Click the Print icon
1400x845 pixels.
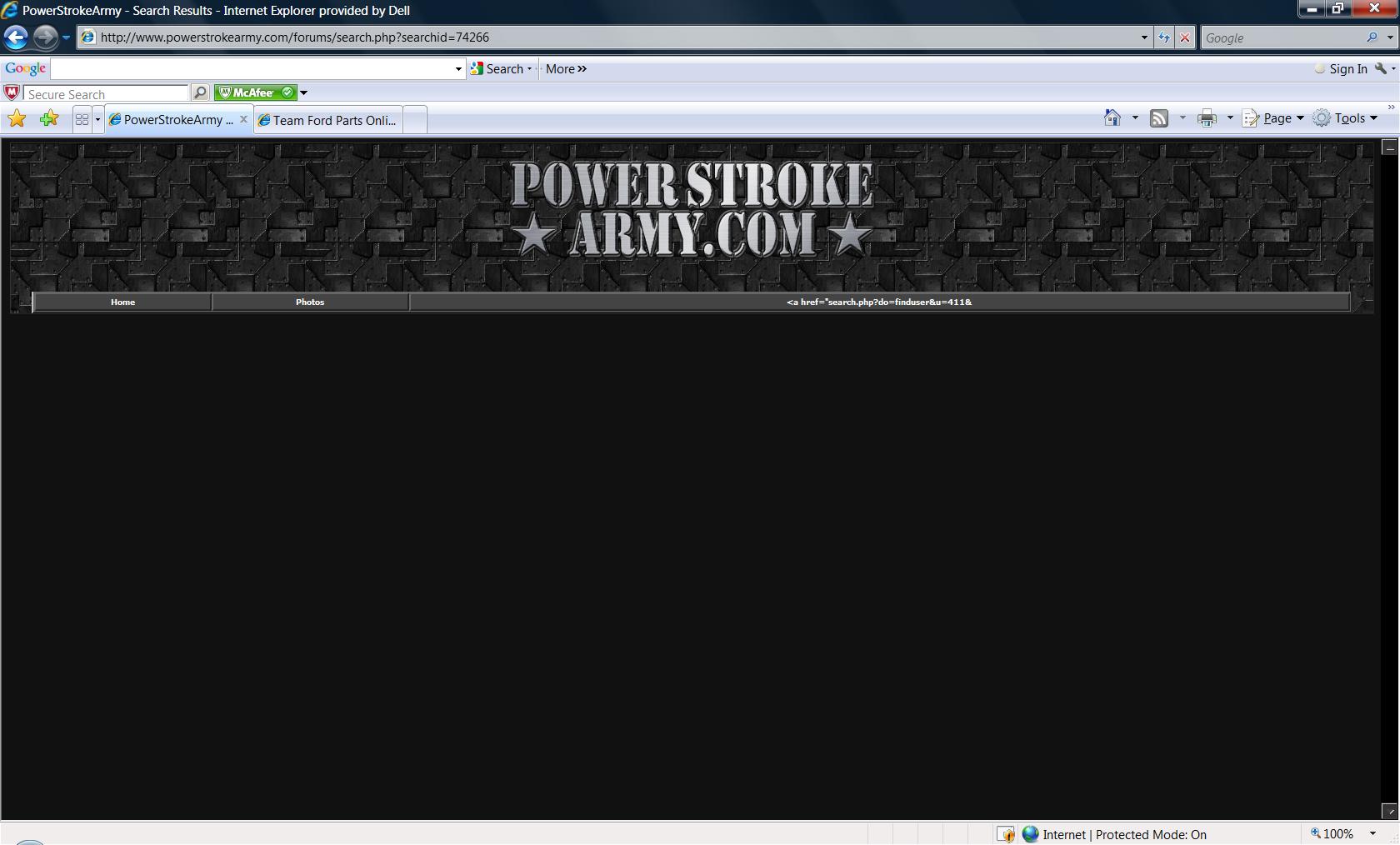click(x=1207, y=118)
